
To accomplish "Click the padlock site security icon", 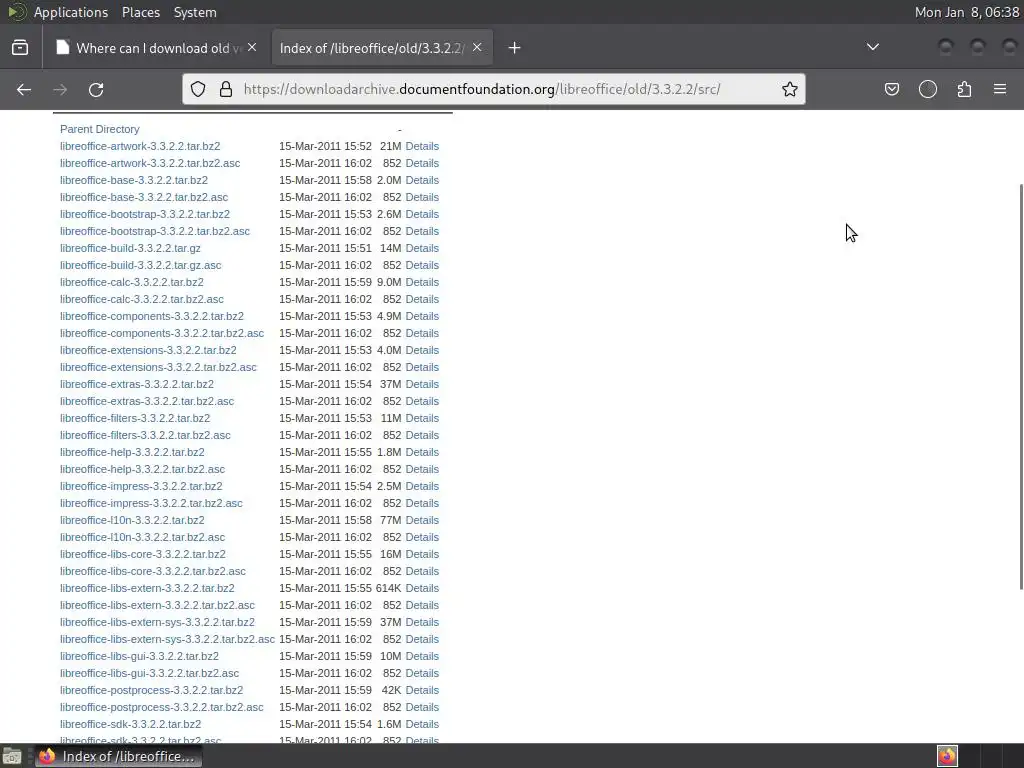I will (x=226, y=89).
